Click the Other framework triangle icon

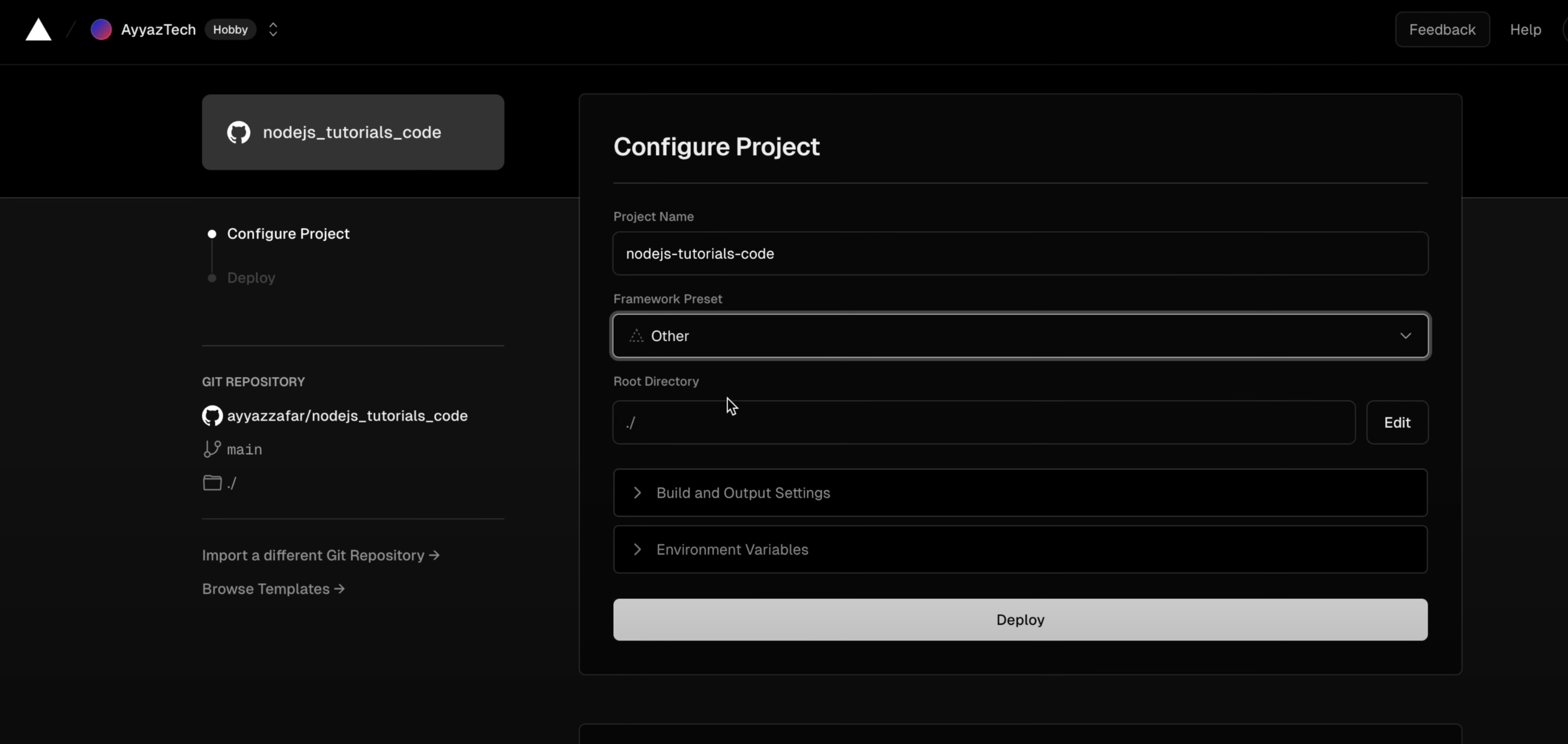[636, 335]
